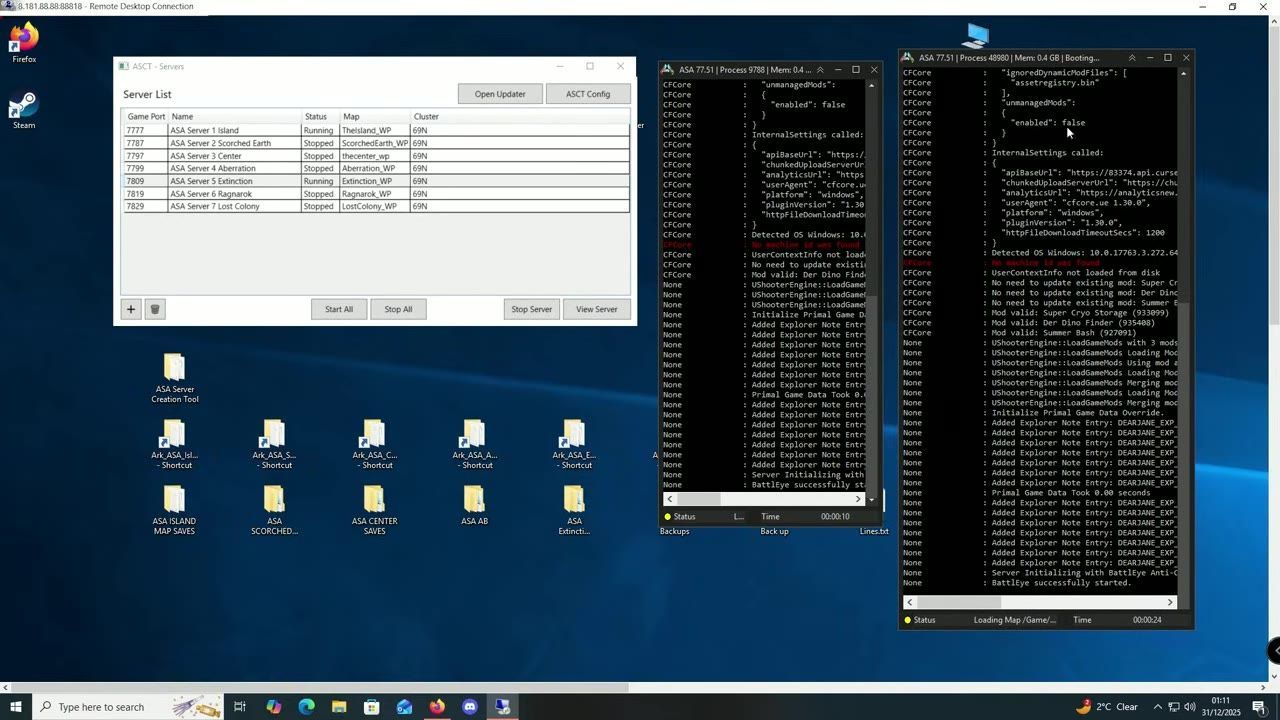Viewport: 1280px width, 720px height.
Task: Select the Ark_ASA_Isl... shortcut icon
Action: click(x=172, y=444)
